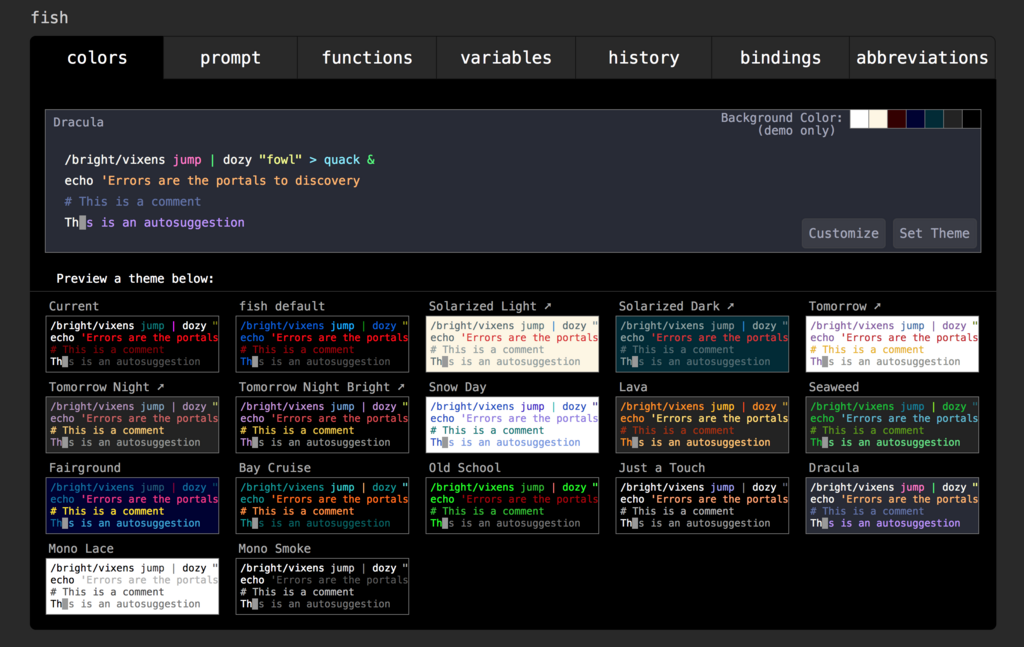The height and width of the screenshot is (647, 1024).
Task: Choose the Seaweed theme thumbnail
Action: point(892,424)
